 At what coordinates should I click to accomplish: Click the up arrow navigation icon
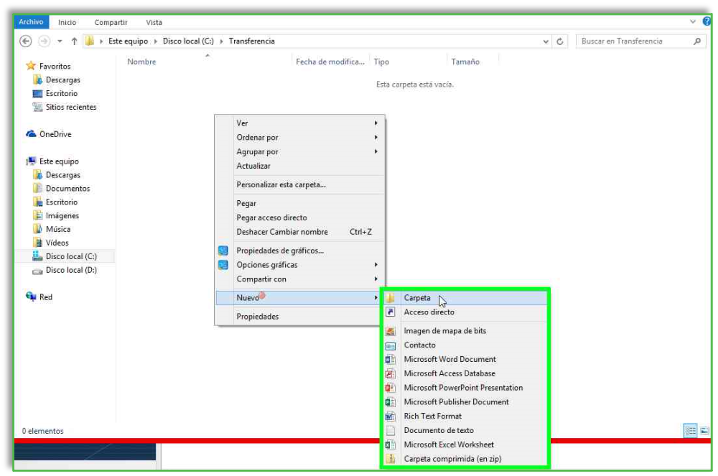click(x=74, y=41)
